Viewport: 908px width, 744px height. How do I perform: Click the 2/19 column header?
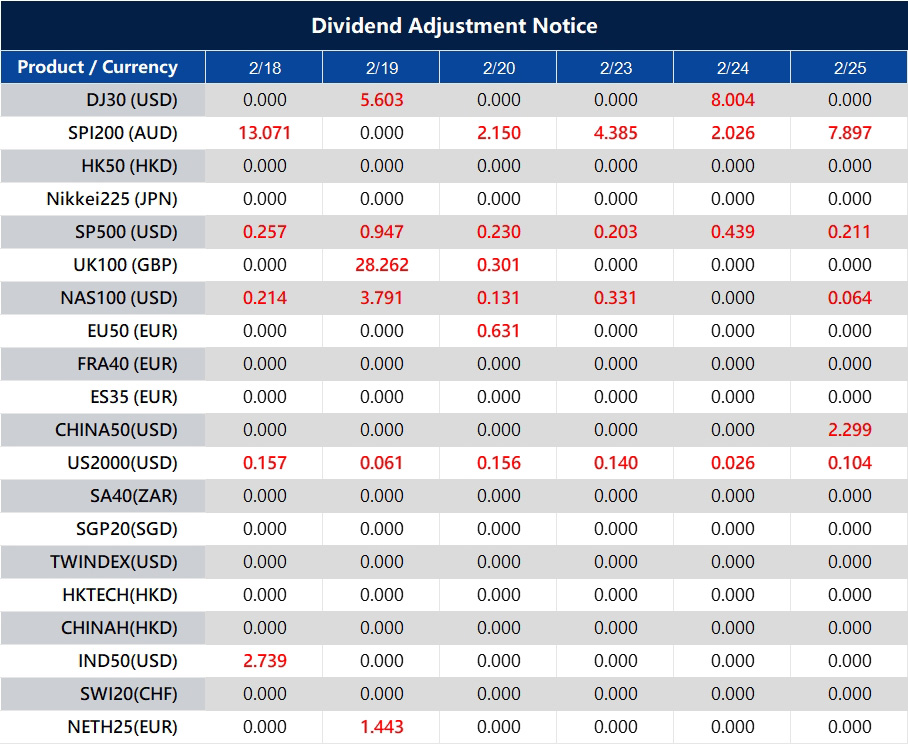coord(380,67)
